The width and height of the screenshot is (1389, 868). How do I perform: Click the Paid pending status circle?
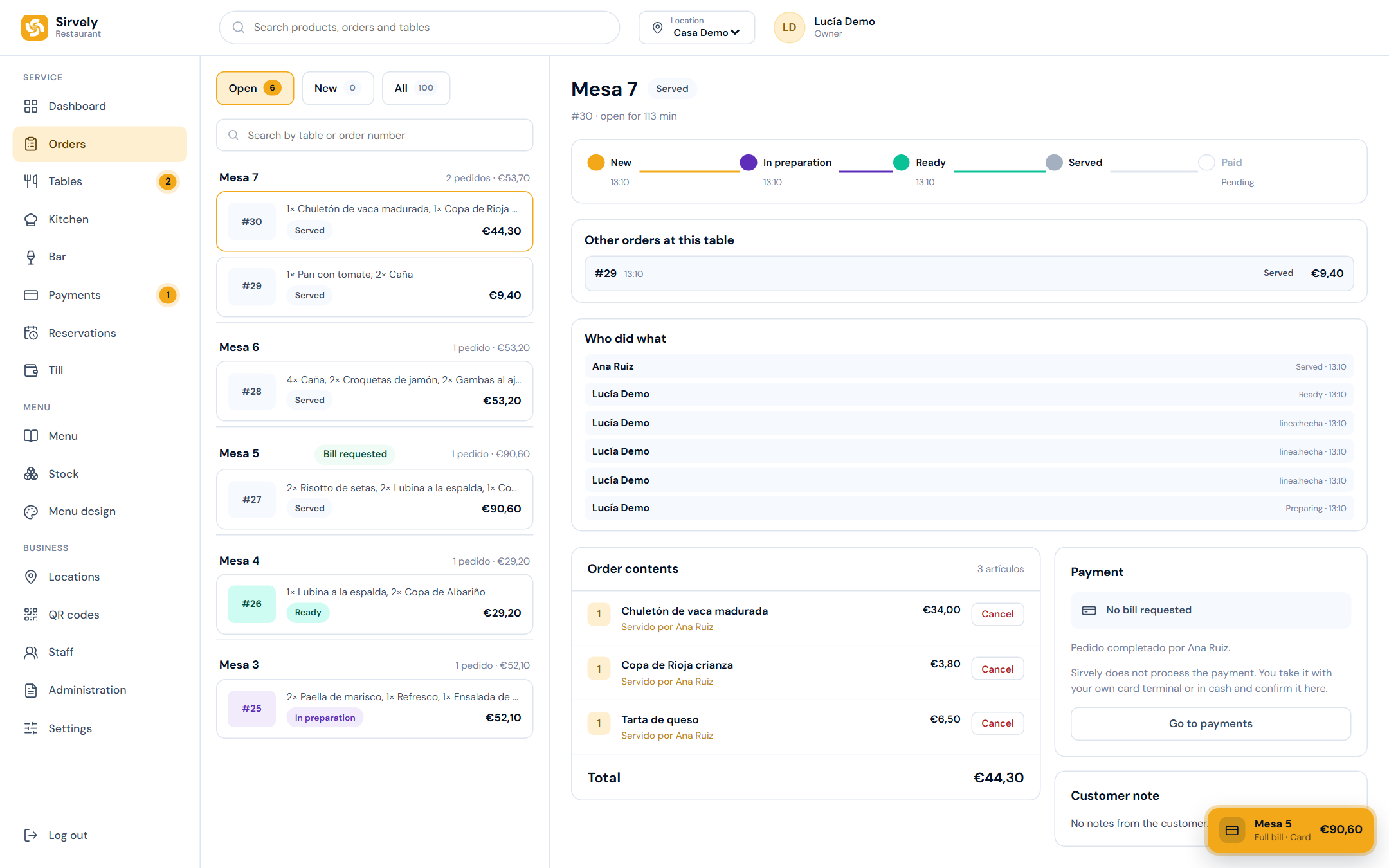pos(1206,163)
